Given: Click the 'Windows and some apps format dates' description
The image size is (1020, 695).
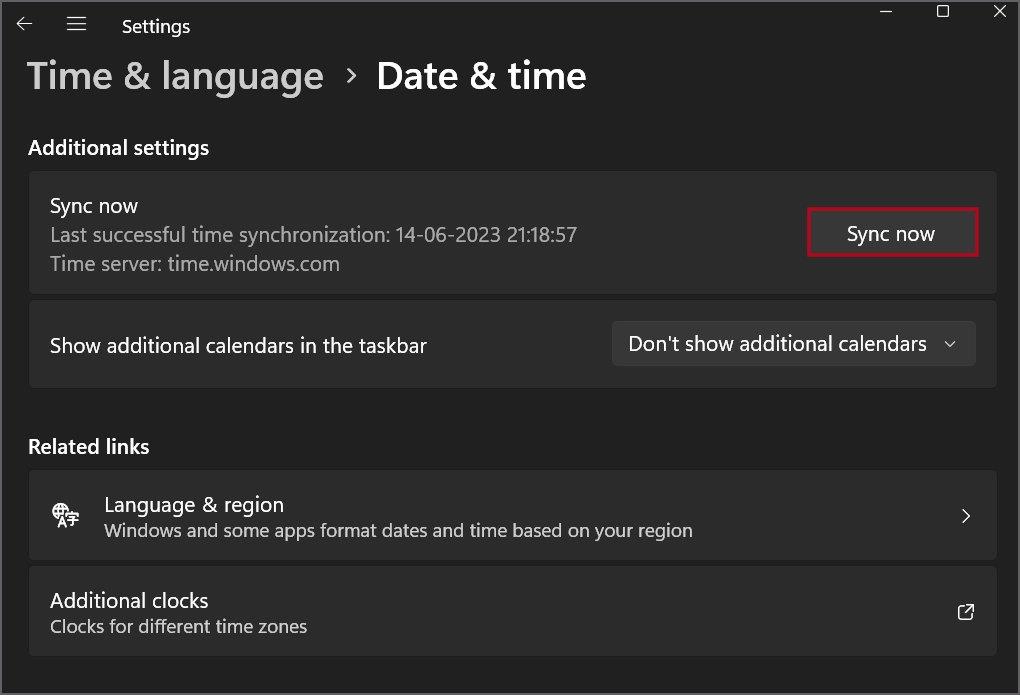Looking at the screenshot, I should [398, 531].
